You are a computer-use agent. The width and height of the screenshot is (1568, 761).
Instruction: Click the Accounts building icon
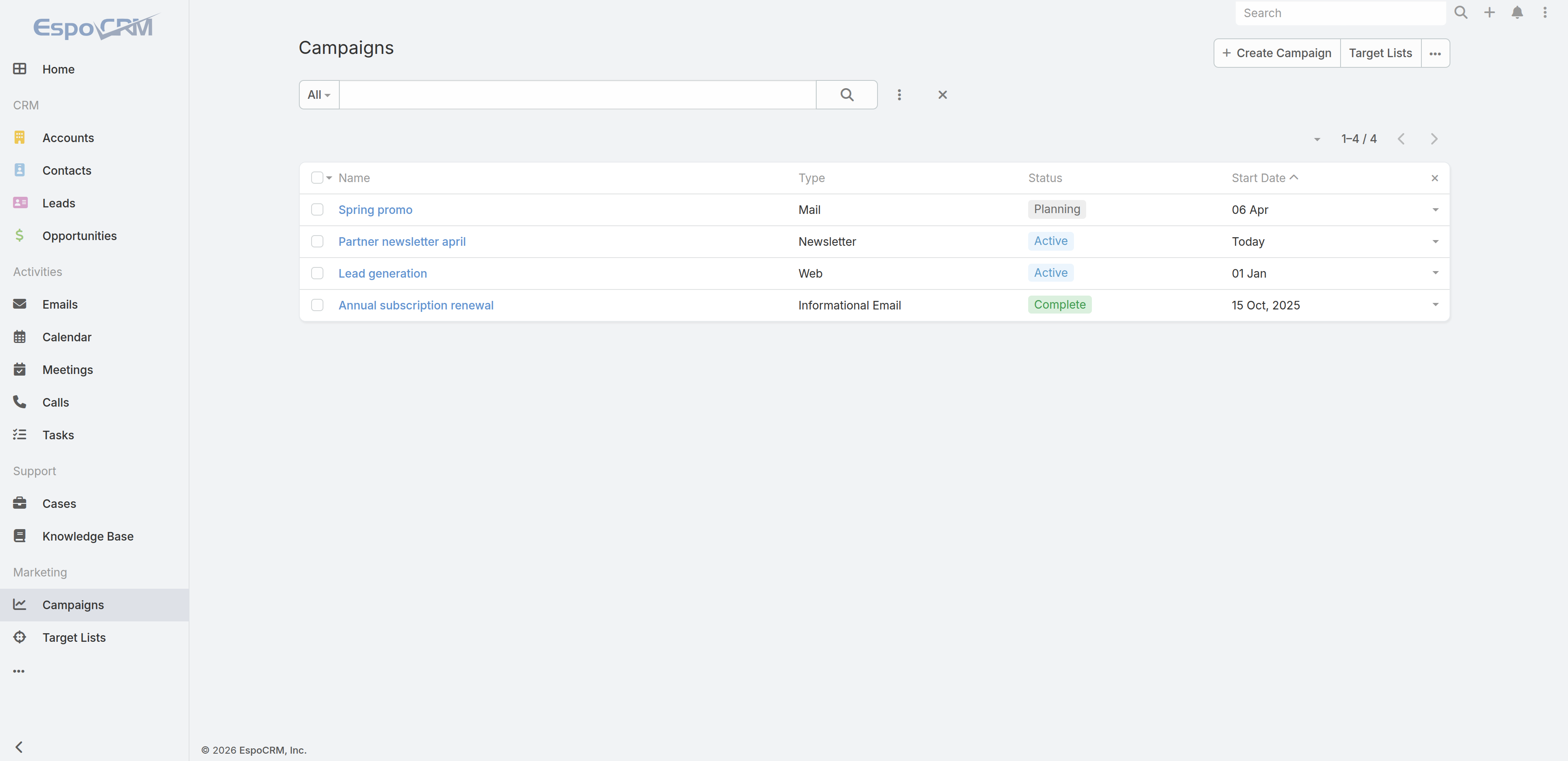[x=20, y=138]
